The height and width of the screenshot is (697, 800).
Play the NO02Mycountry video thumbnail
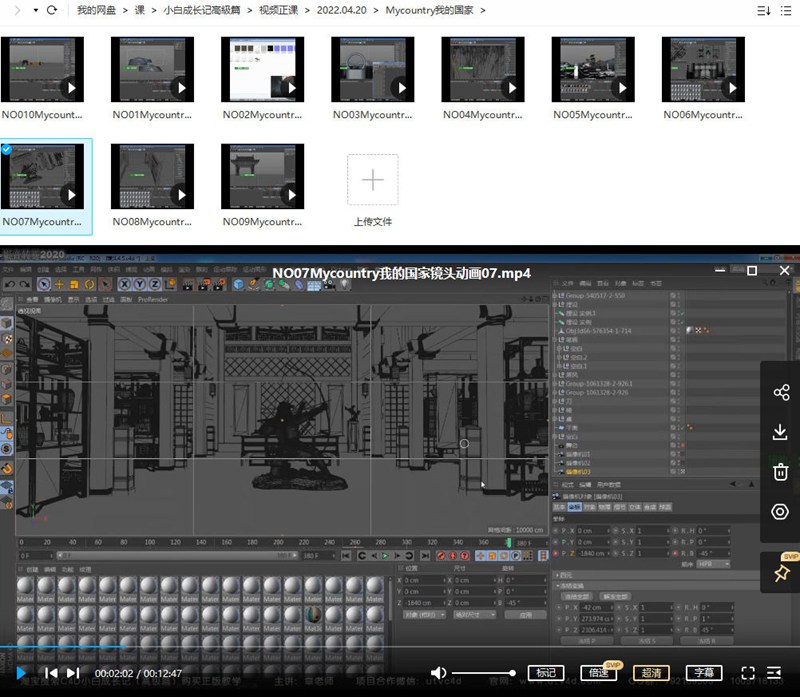click(263, 69)
